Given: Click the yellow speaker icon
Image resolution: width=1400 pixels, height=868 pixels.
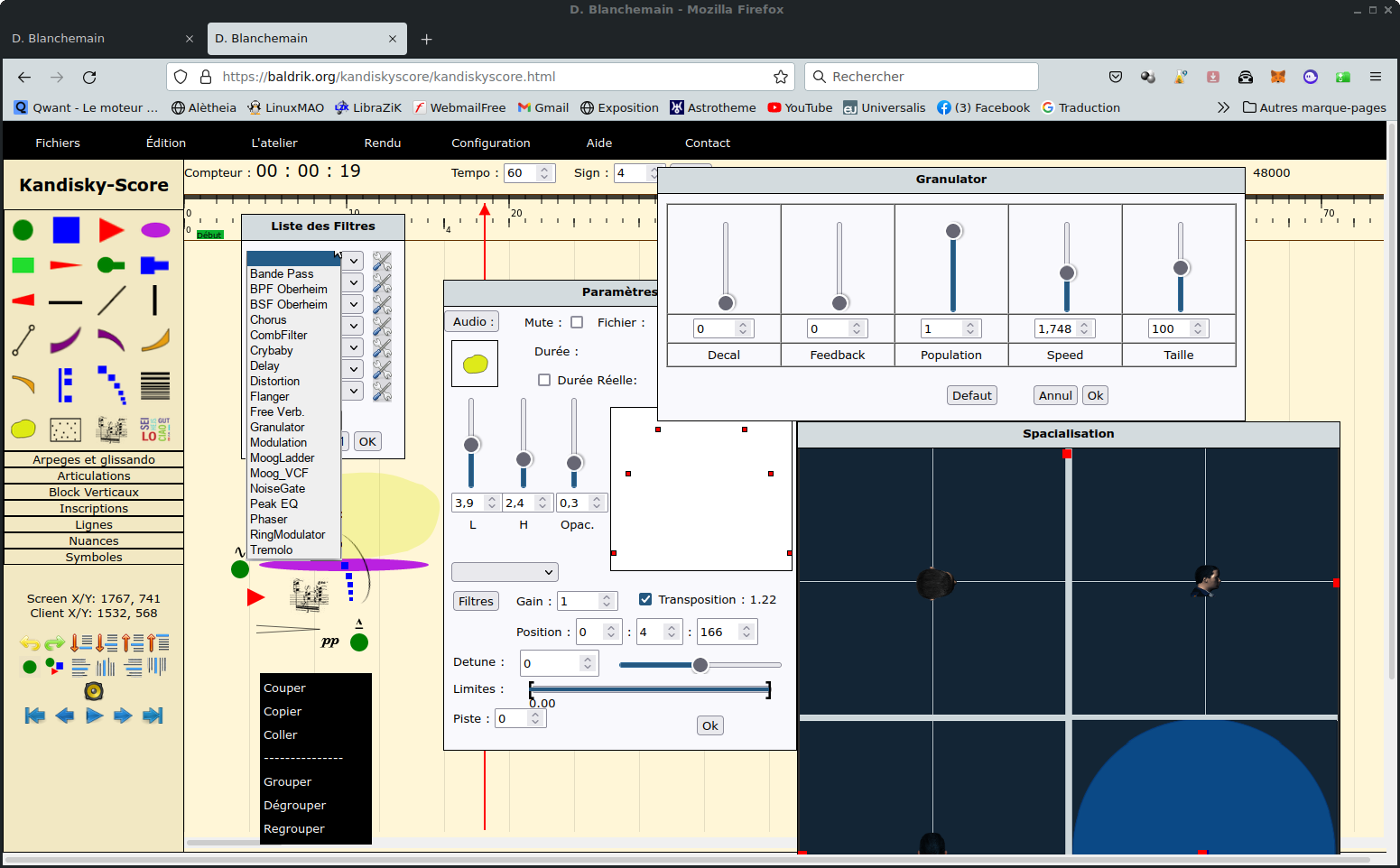Looking at the screenshot, I should tap(94, 691).
